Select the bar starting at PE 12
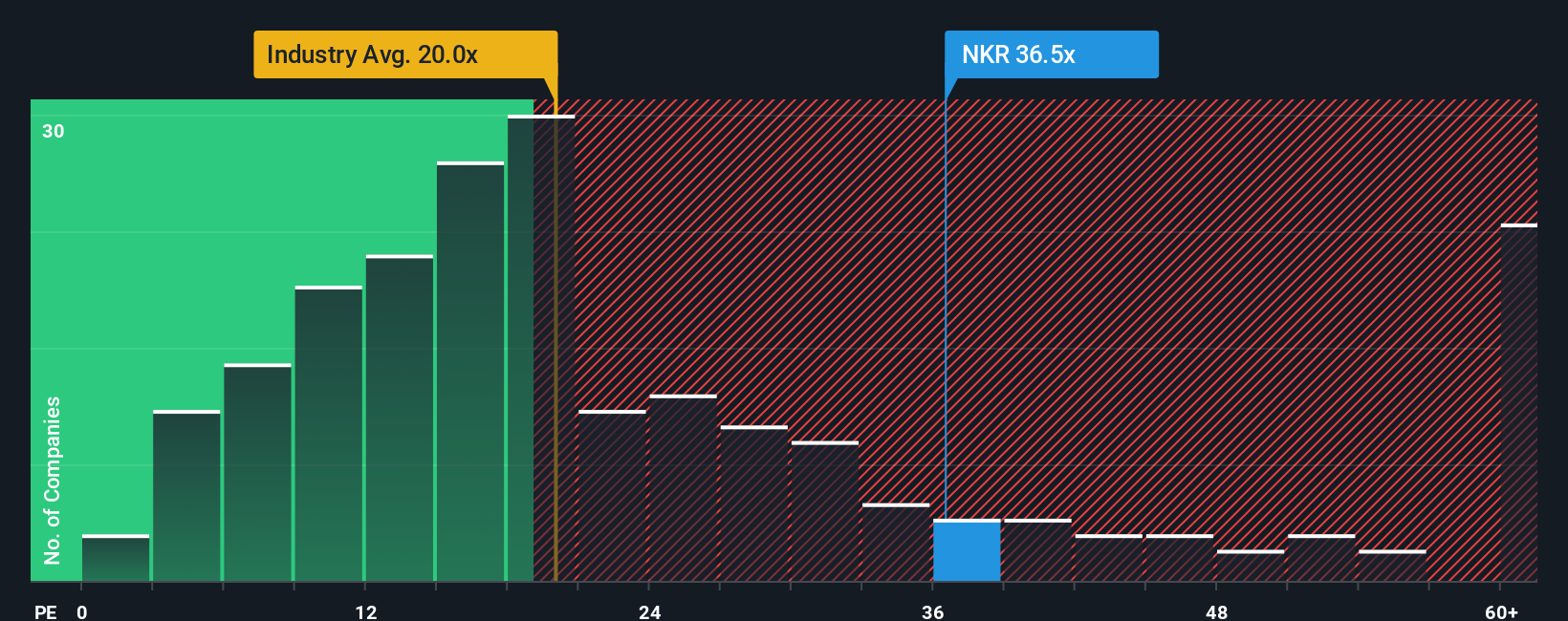Viewport: 1568px width, 621px height. (x=400, y=418)
